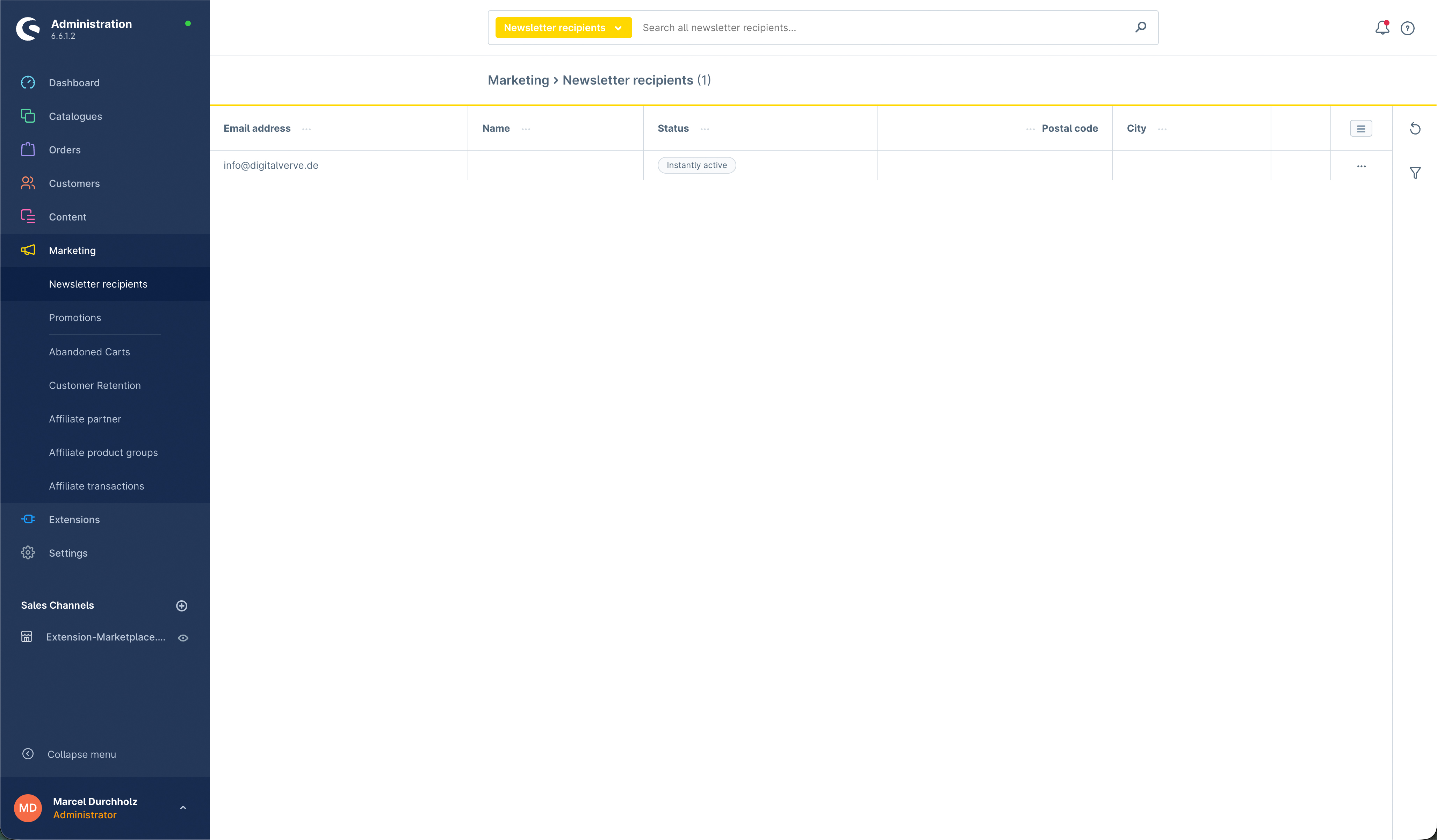
Task: Refresh the recipients list
Action: tap(1415, 128)
